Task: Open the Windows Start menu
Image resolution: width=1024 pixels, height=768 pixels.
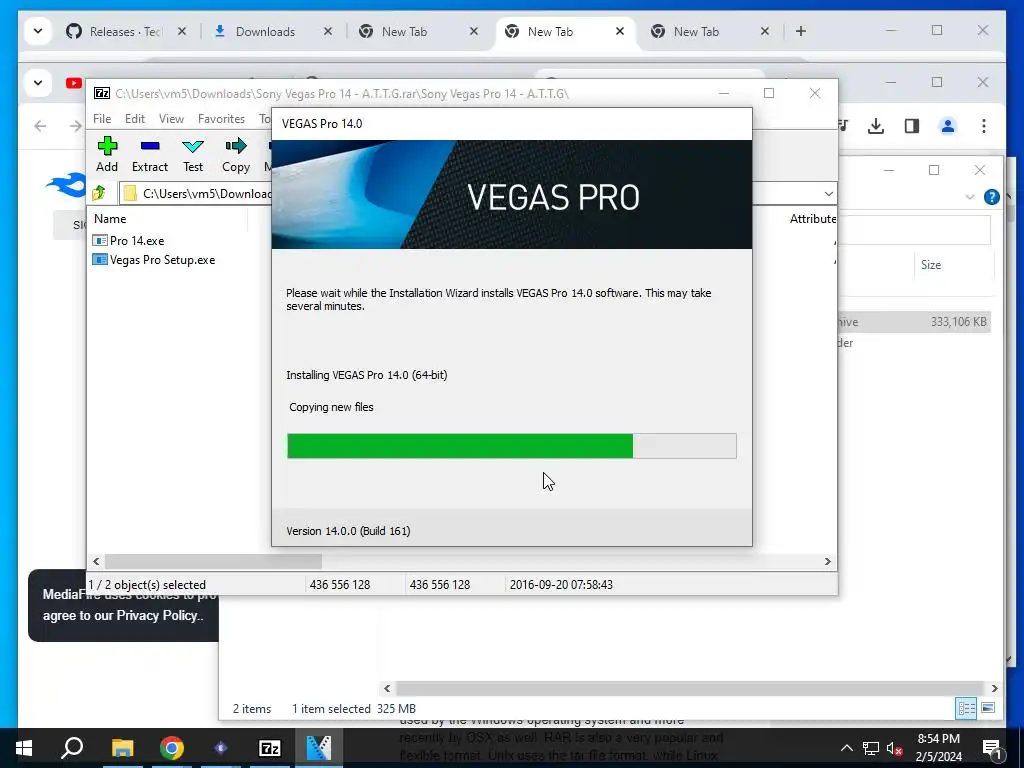Action: (x=24, y=748)
